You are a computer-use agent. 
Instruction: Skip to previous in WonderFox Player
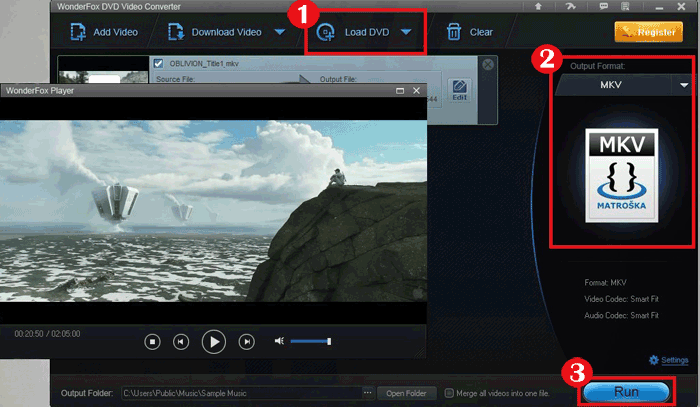[181, 342]
